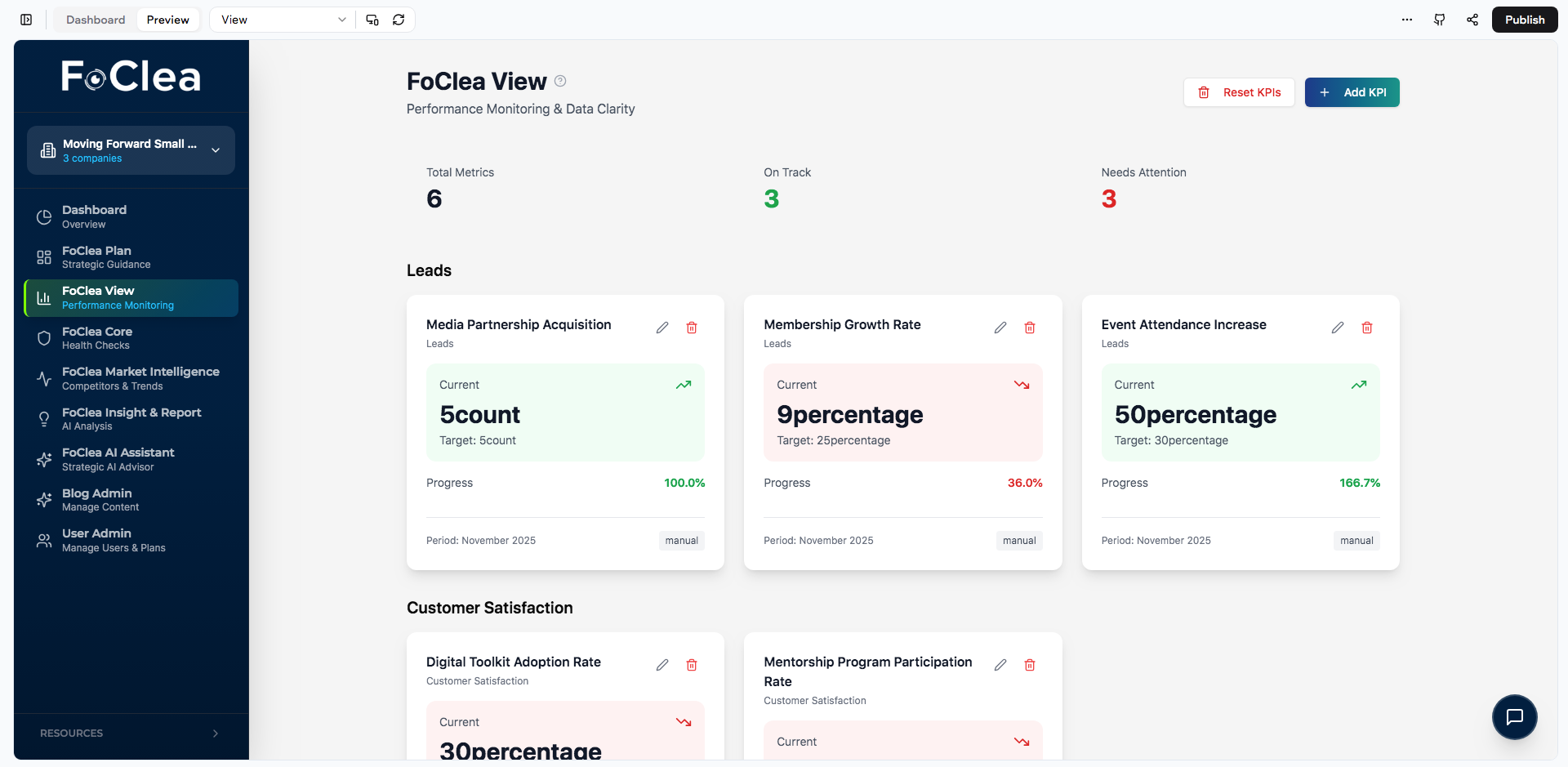Switch to the Dashboard tab

pos(95,19)
